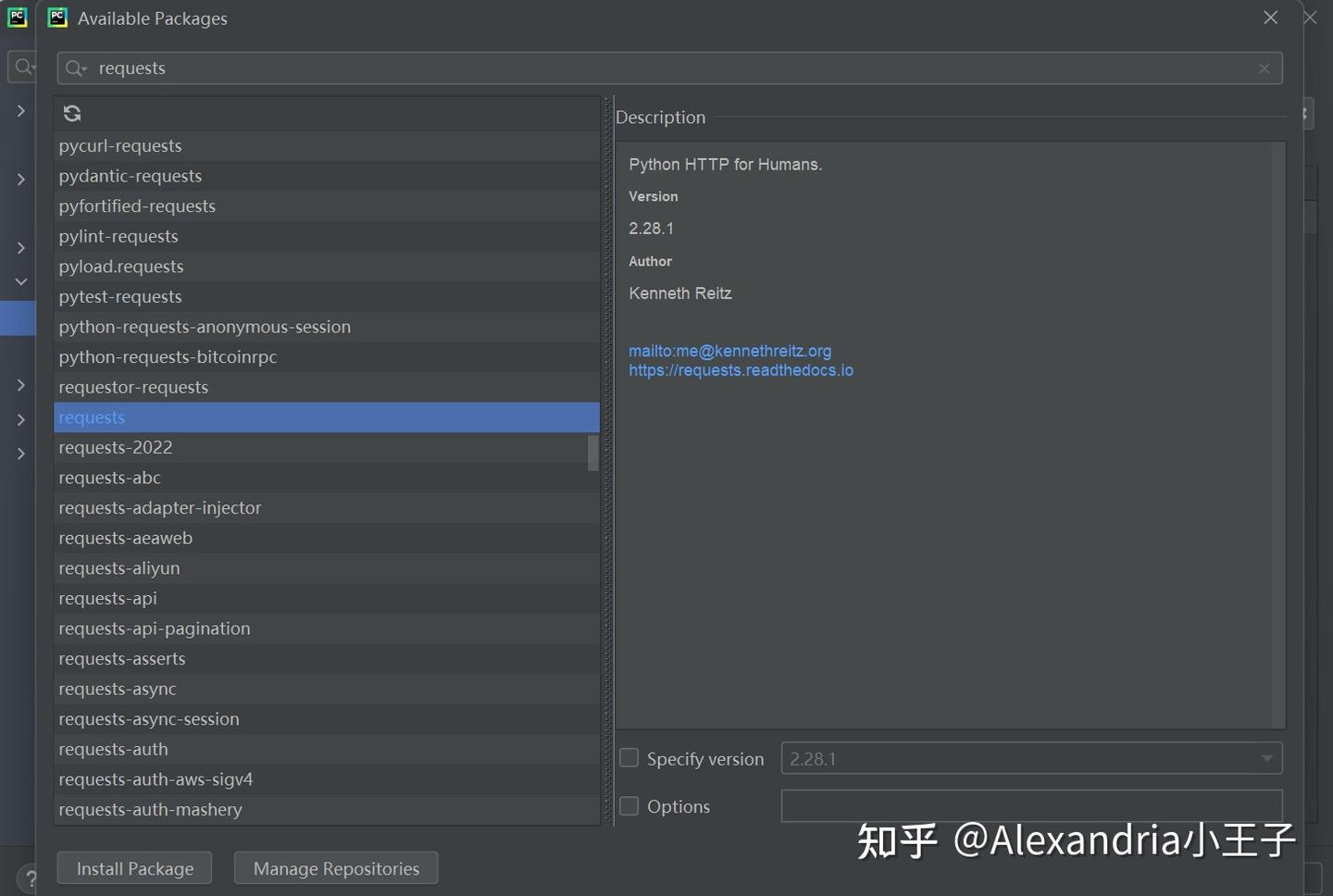
Task: Select pyload.requests package
Action: coord(327,267)
